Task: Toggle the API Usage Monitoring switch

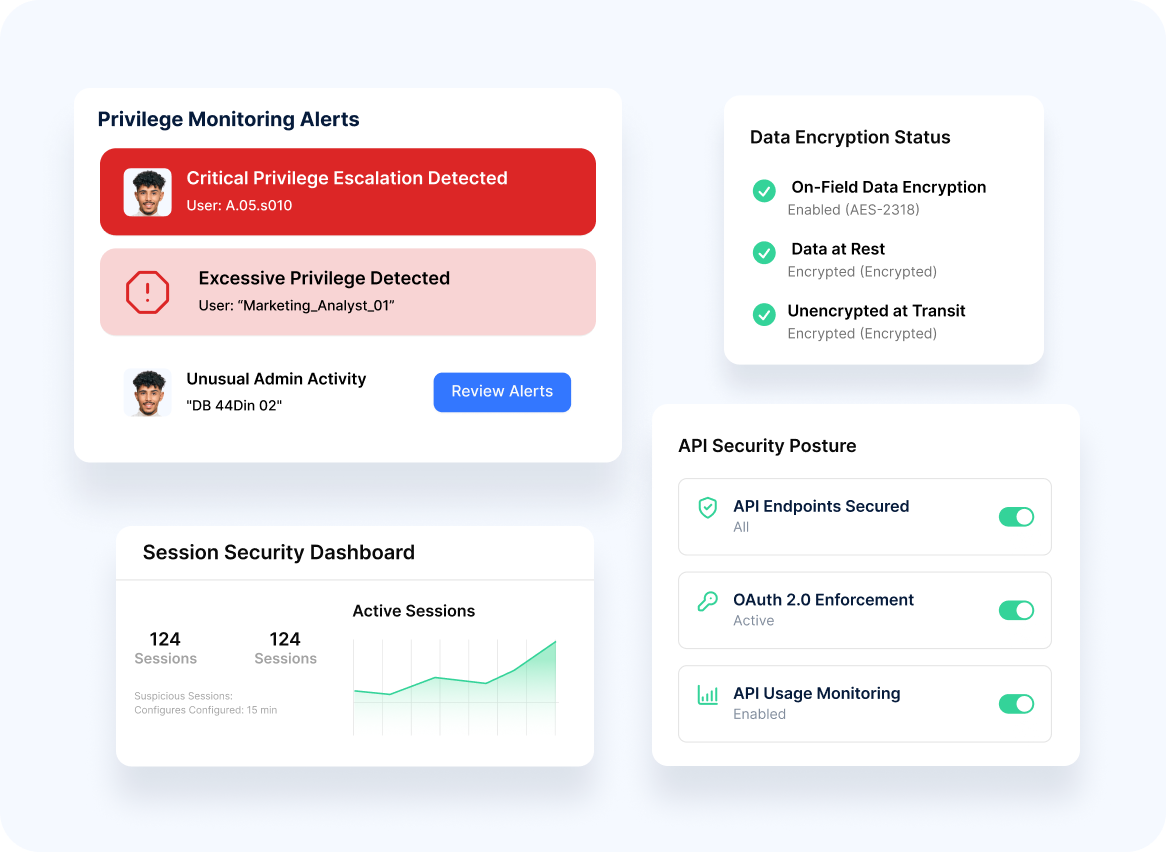Action: [x=1016, y=704]
